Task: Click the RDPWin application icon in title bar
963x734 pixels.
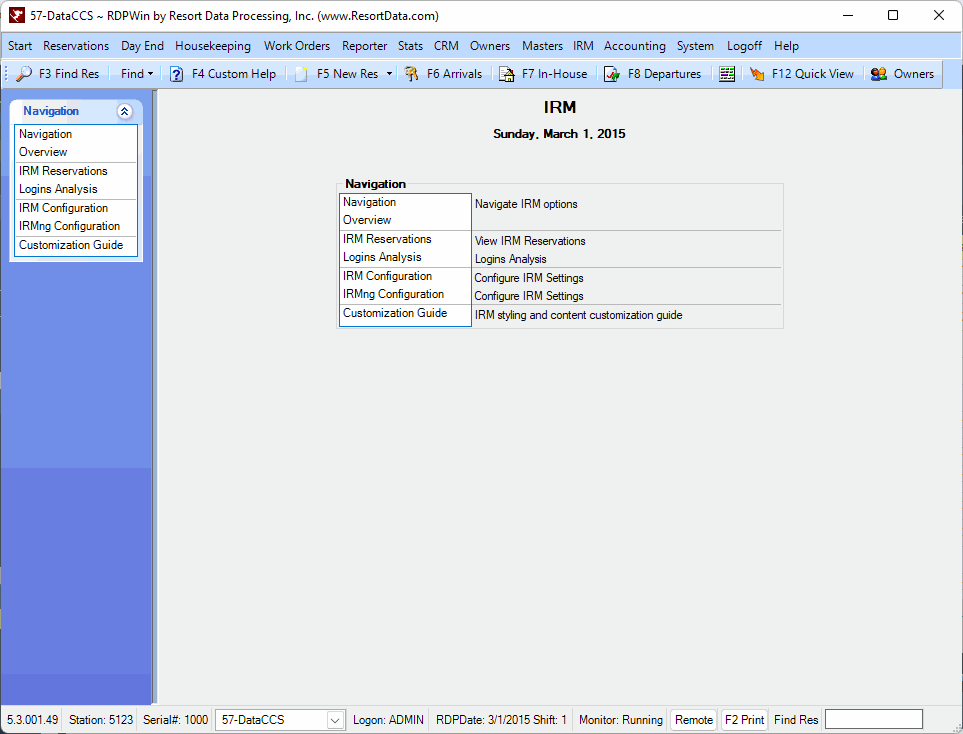Action: tap(17, 15)
